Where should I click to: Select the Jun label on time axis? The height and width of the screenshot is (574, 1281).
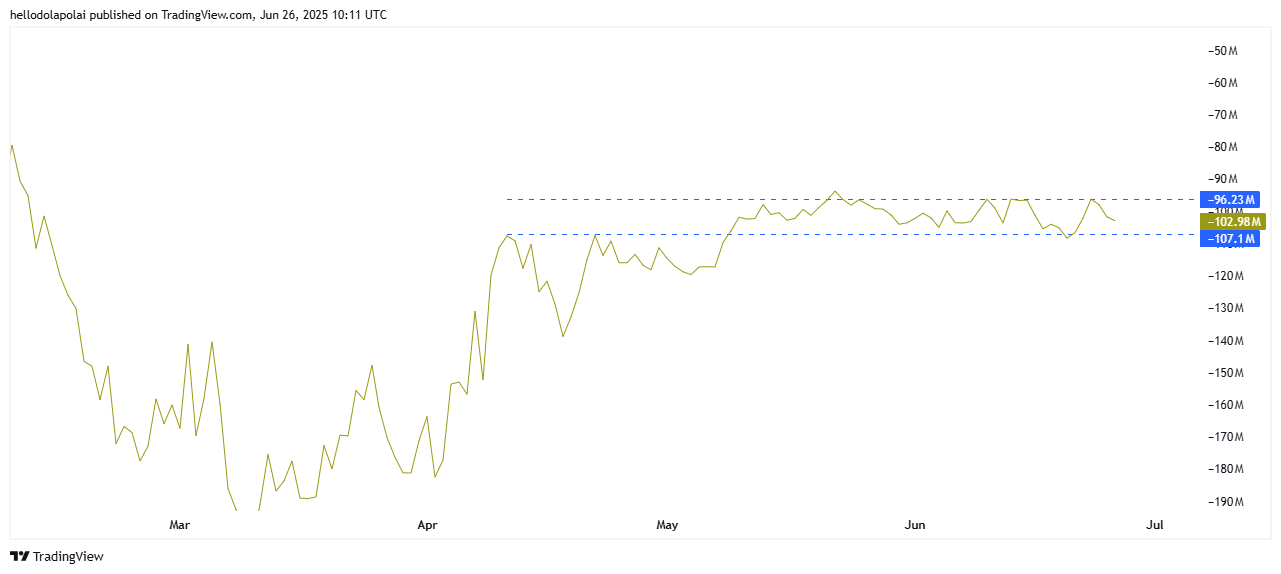pos(914,524)
